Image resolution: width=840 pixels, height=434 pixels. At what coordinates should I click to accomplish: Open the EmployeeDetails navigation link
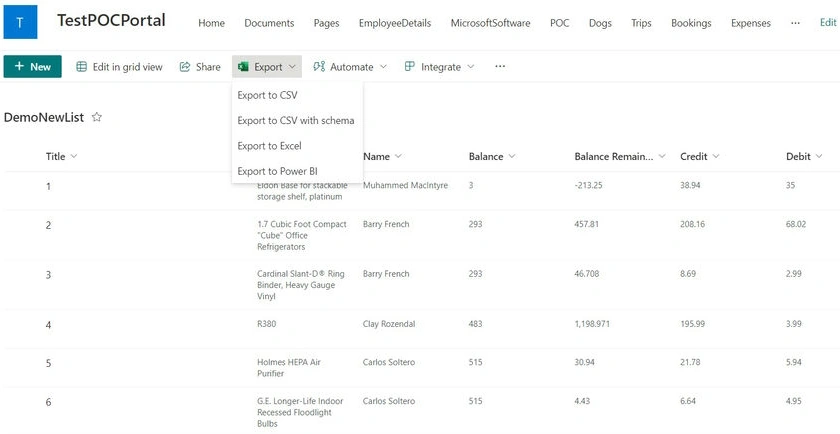click(x=395, y=23)
